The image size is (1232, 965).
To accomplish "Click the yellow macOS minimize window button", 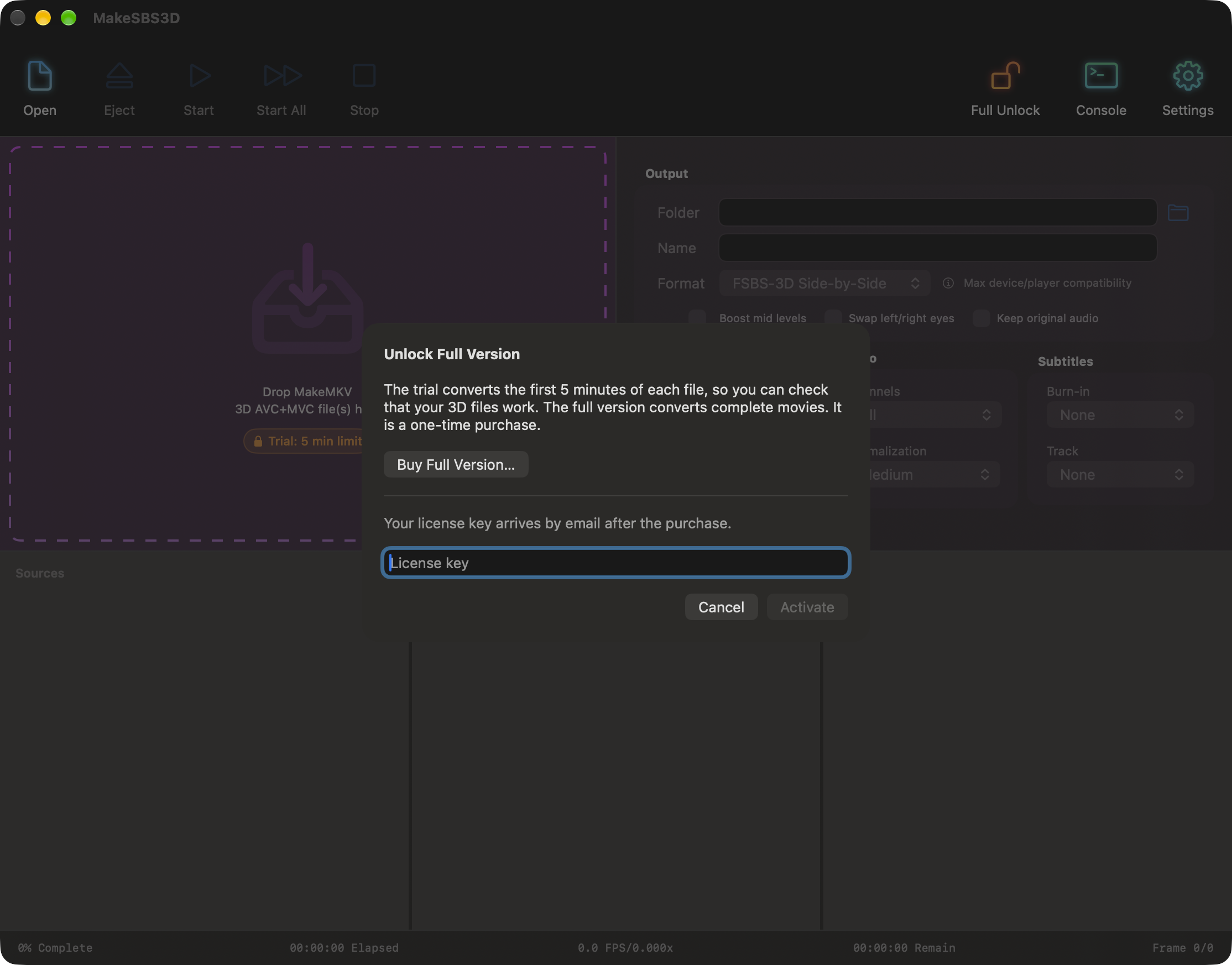I will point(43,18).
